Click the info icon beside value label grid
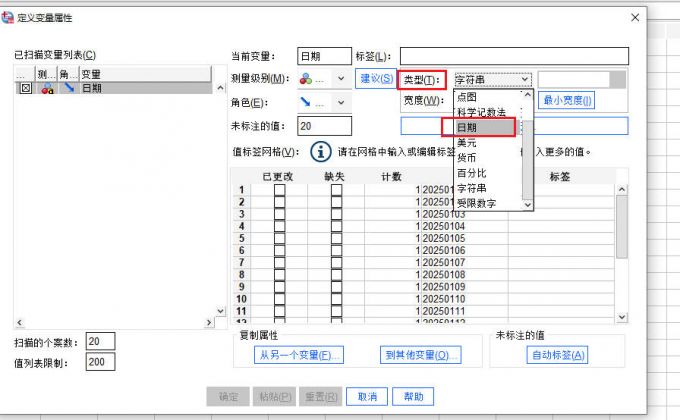 tap(321, 152)
